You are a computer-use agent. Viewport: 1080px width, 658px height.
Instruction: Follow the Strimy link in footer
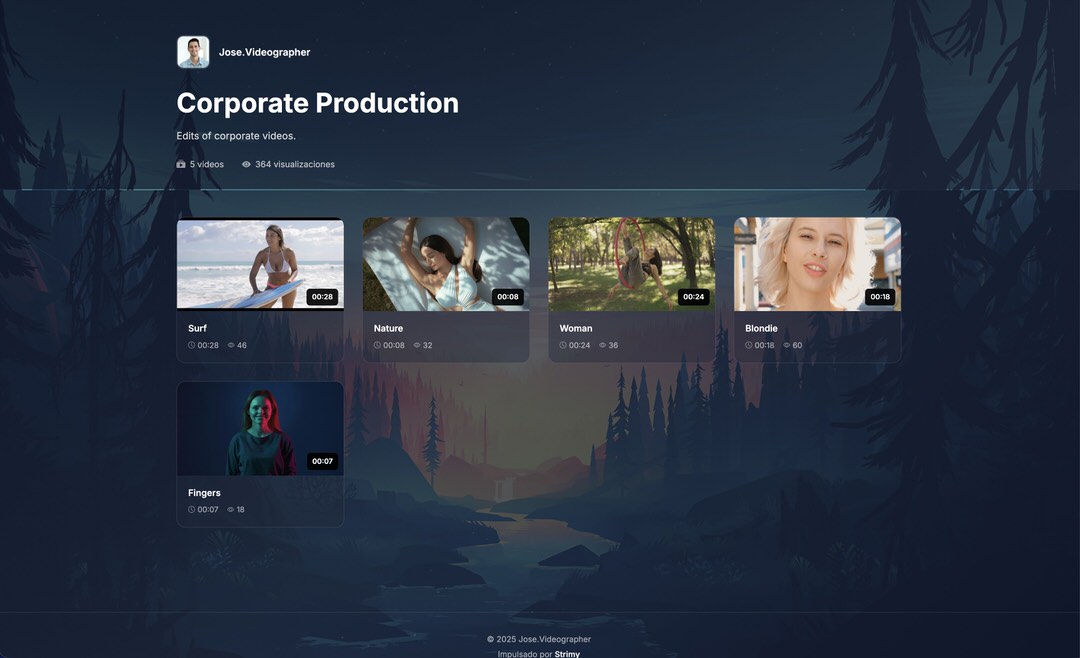tap(567, 654)
